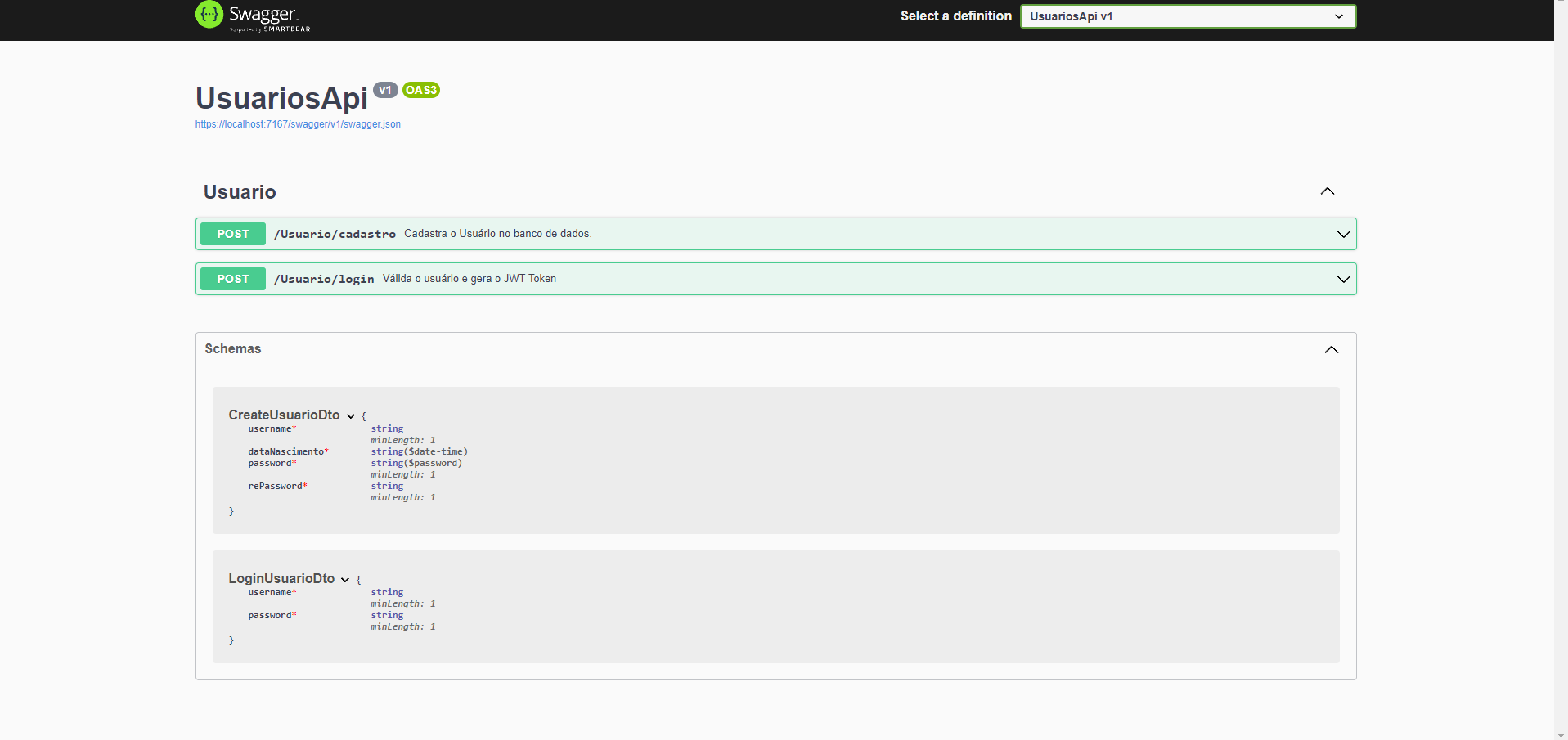Click the /Usuario/cadastro endpoint path

coord(335,234)
